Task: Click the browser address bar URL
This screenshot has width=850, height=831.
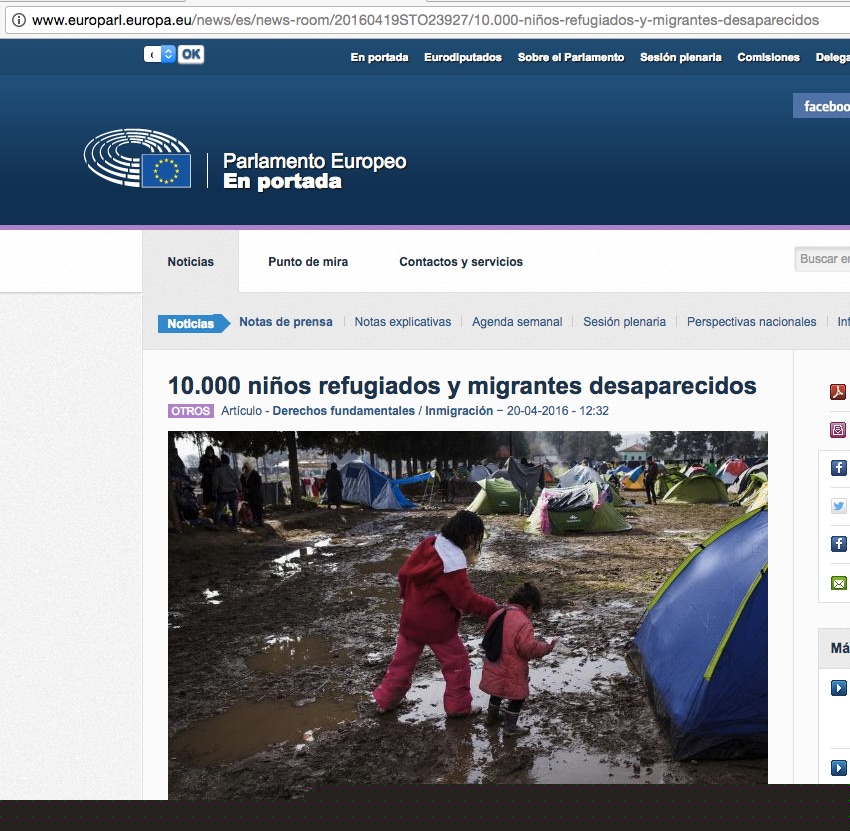Action: pos(425,21)
